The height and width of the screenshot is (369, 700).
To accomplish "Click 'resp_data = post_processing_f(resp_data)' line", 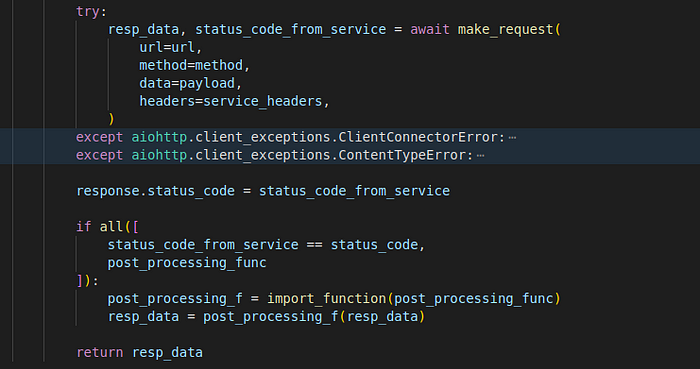I will coord(266,316).
